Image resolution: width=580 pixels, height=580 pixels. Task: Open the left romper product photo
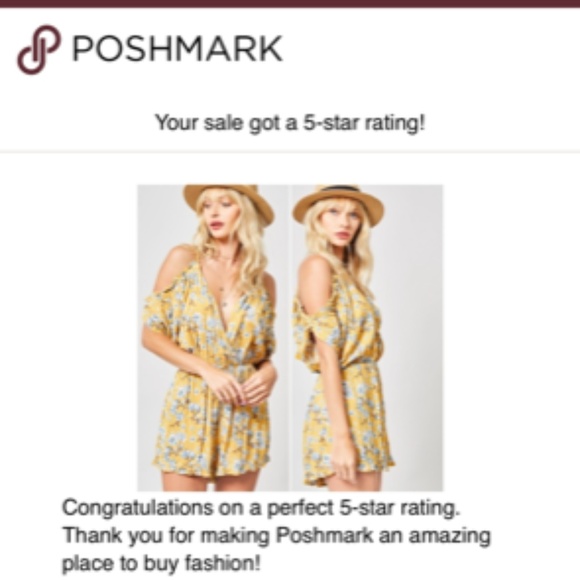(x=213, y=338)
